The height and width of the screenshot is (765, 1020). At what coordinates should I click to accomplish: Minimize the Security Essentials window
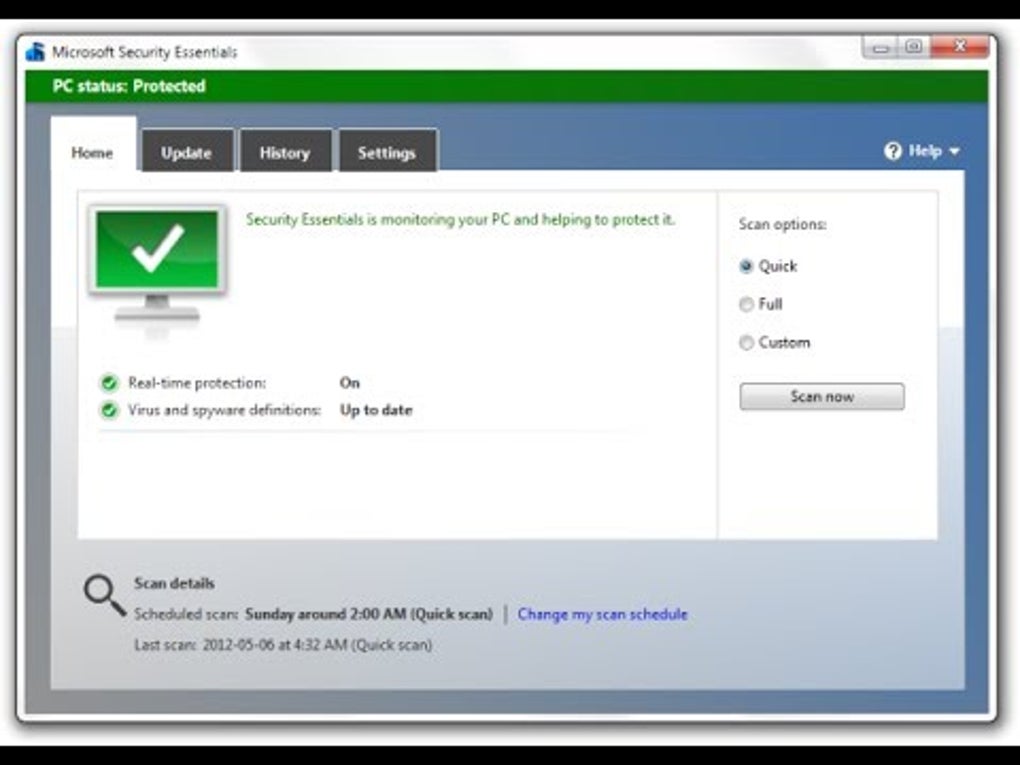(x=881, y=47)
